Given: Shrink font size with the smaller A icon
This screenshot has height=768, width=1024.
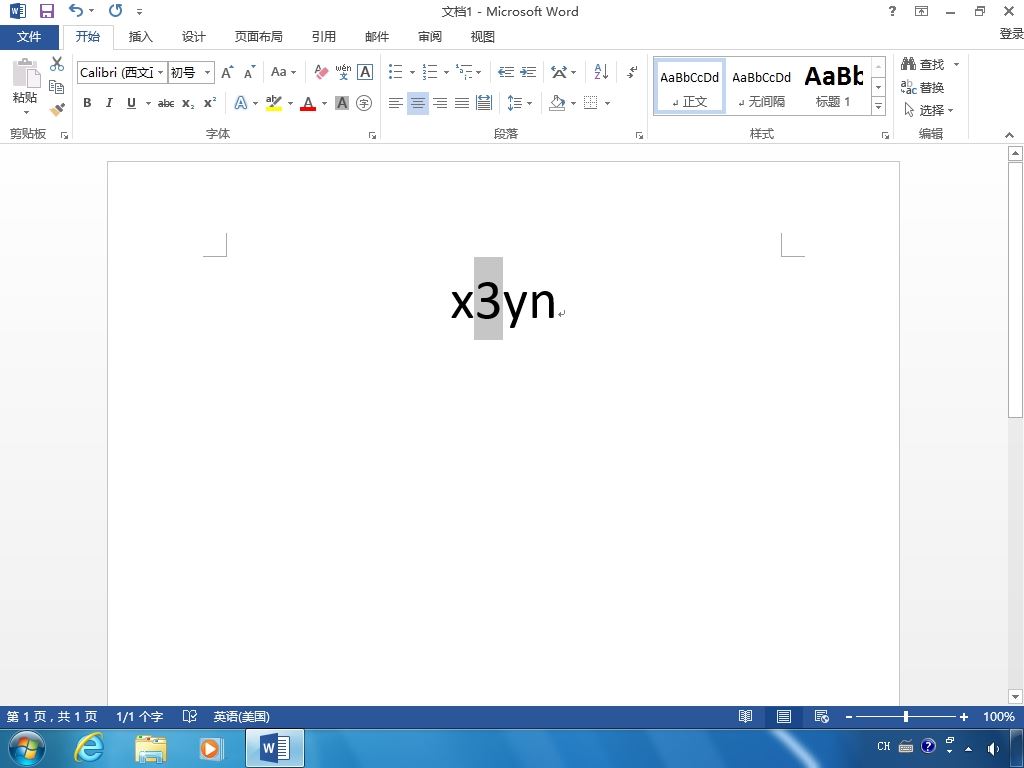Looking at the screenshot, I should point(249,72).
